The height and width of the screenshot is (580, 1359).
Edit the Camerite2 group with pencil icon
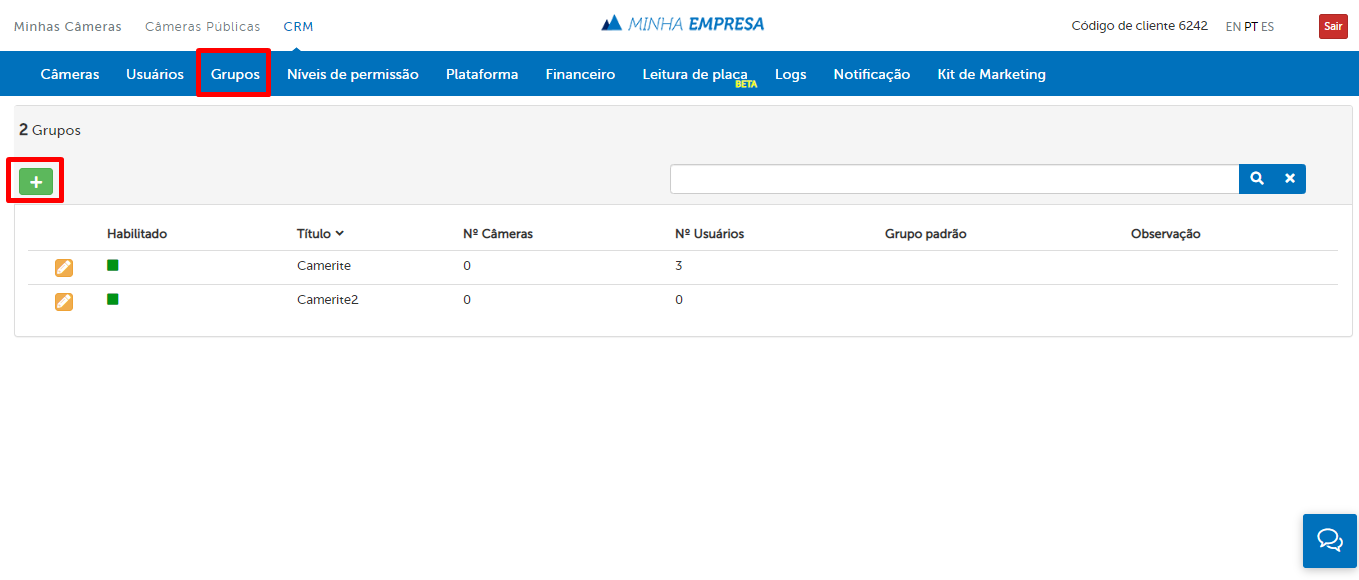click(x=64, y=301)
